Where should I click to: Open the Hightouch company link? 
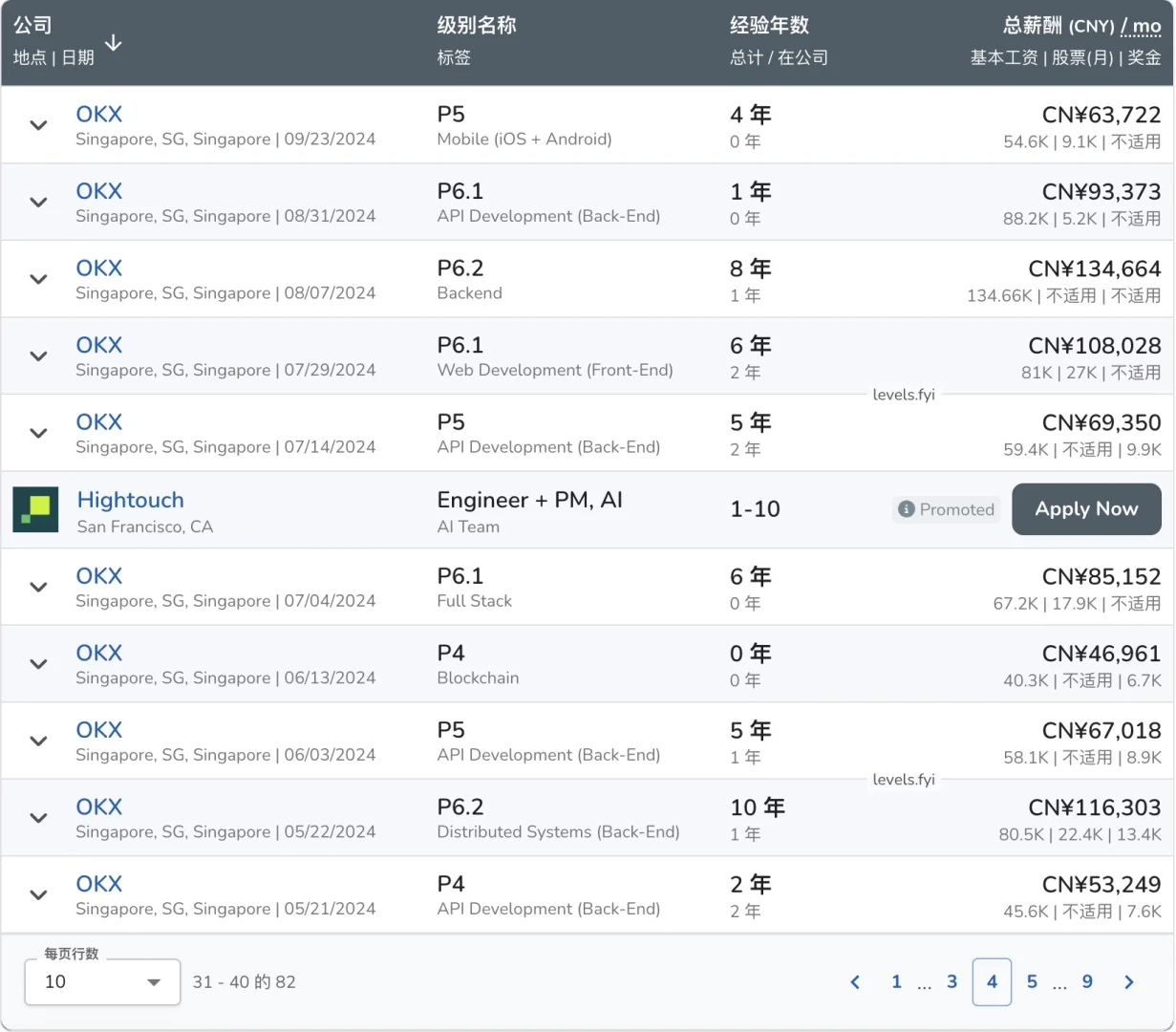[130, 500]
